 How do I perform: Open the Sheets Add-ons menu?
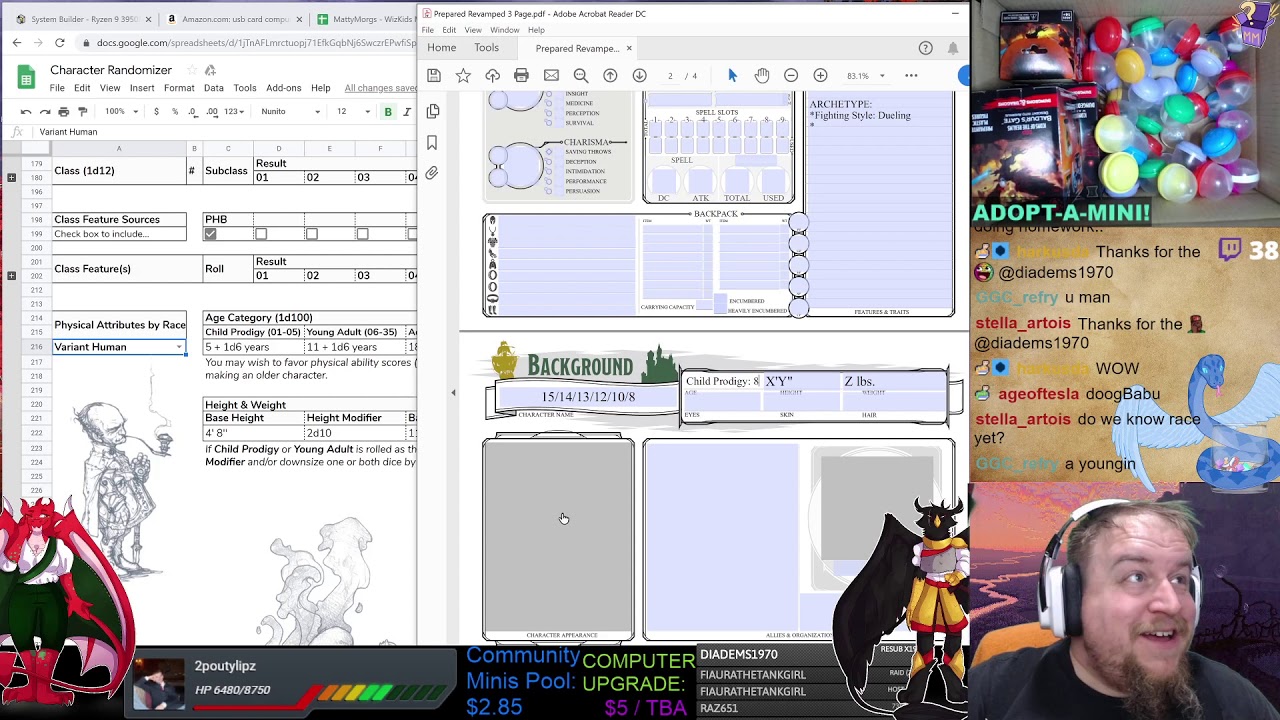coord(283,88)
